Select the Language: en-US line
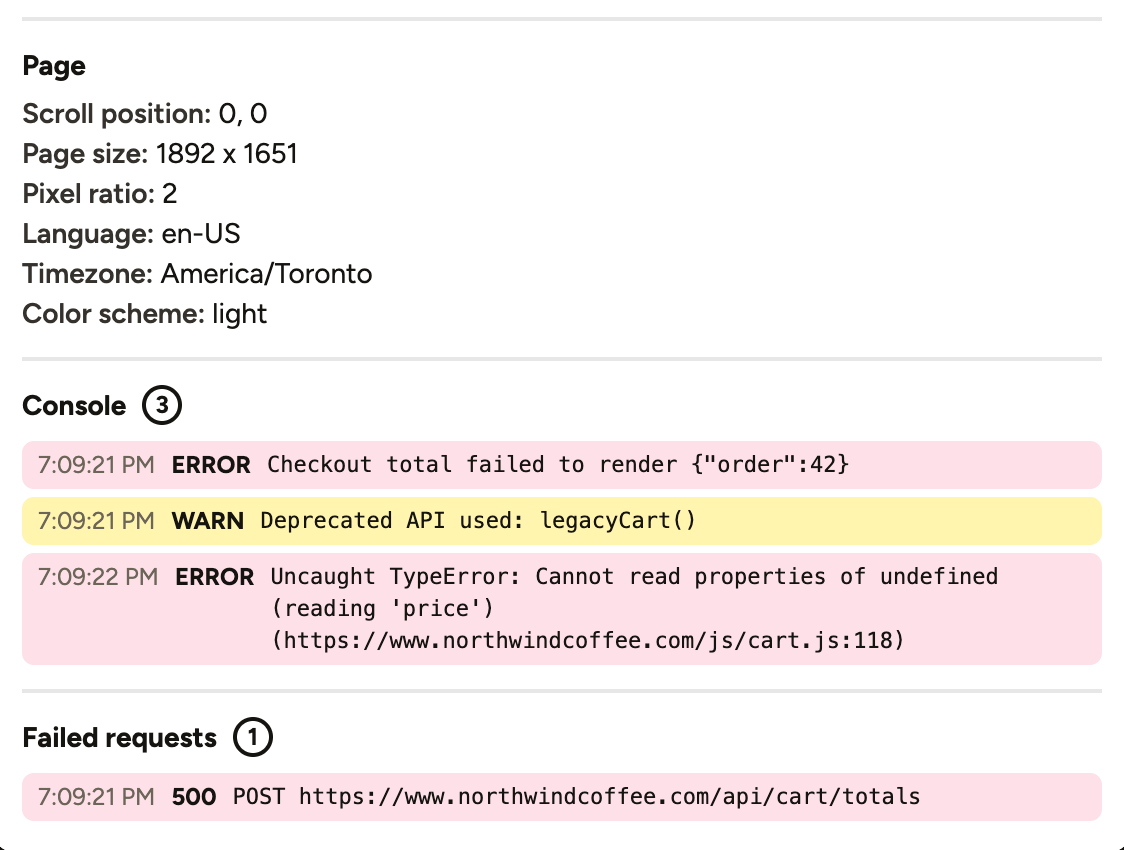 [x=131, y=234]
